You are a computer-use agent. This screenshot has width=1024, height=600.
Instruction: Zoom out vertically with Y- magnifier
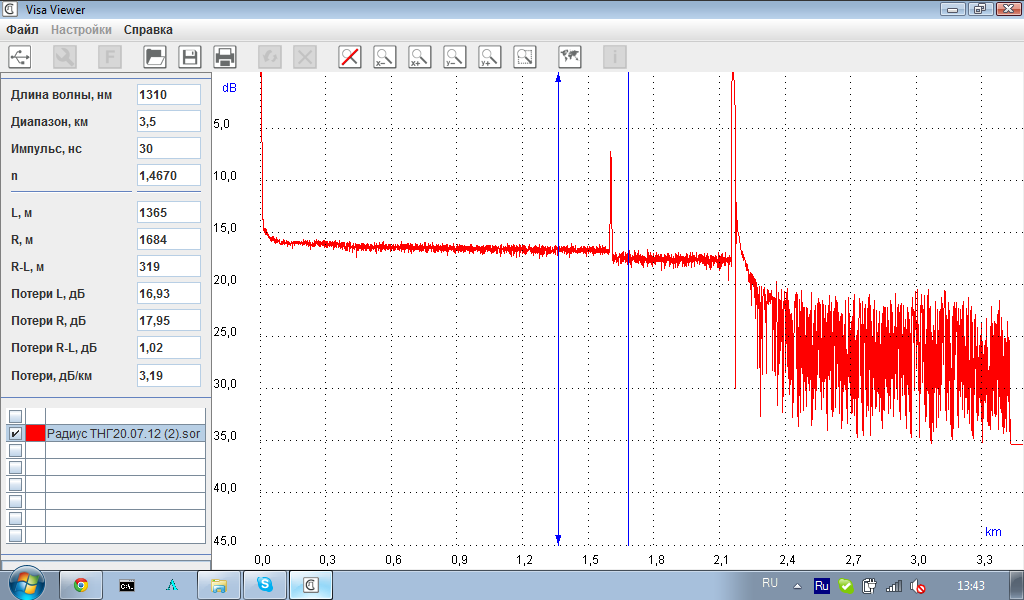[455, 57]
